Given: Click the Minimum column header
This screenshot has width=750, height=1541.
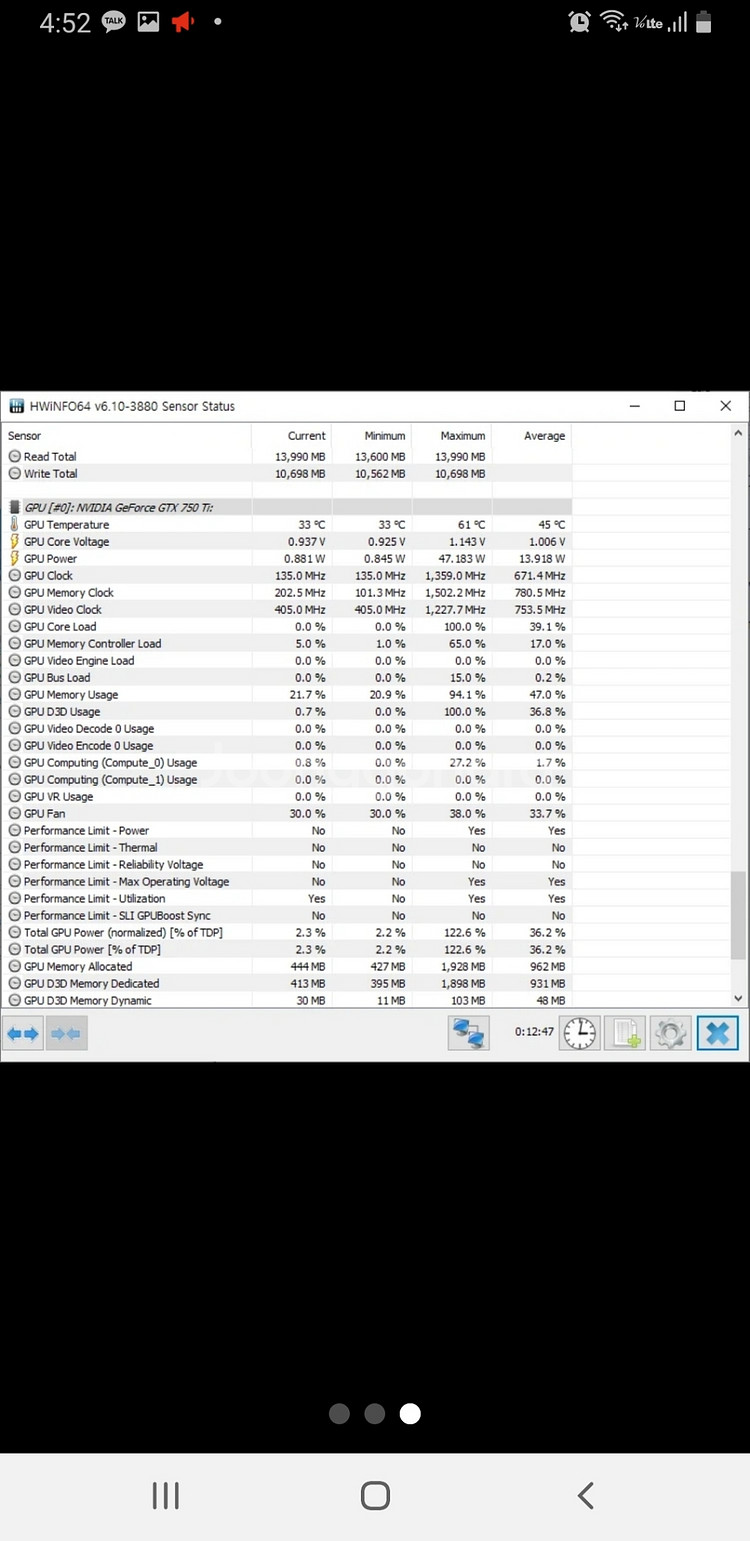Looking at the screenshot, I should [371, 436].
